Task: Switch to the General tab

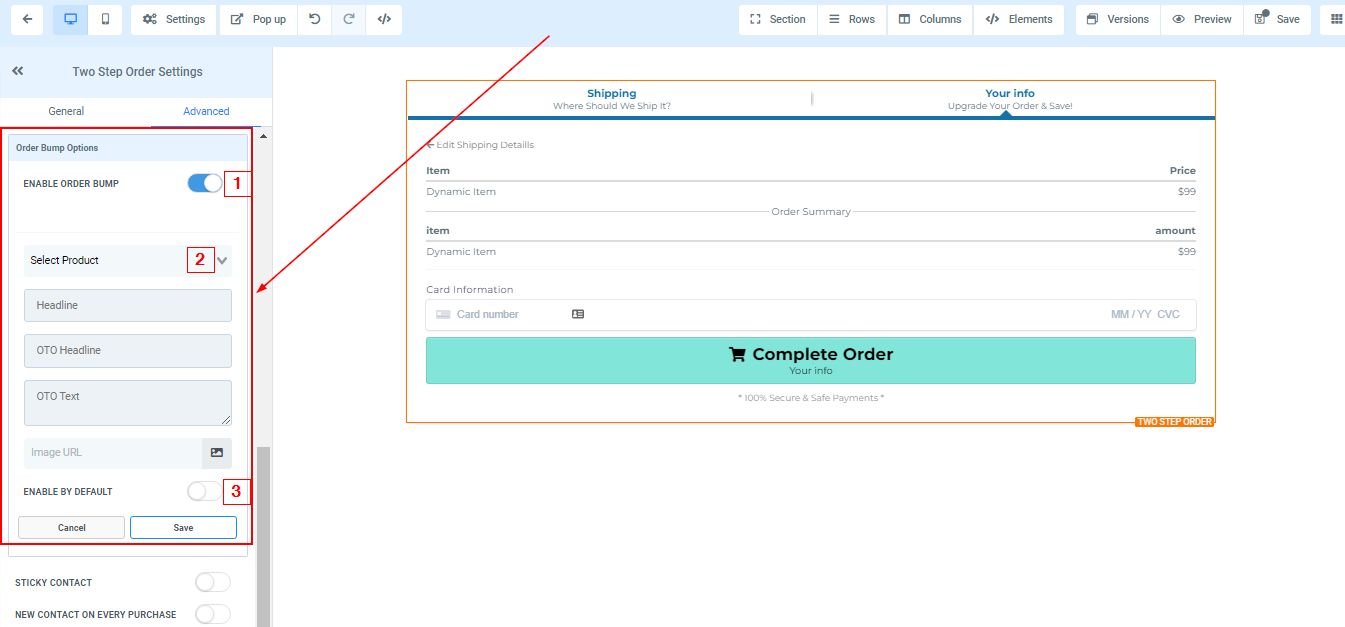Action: tap(66, 111)
